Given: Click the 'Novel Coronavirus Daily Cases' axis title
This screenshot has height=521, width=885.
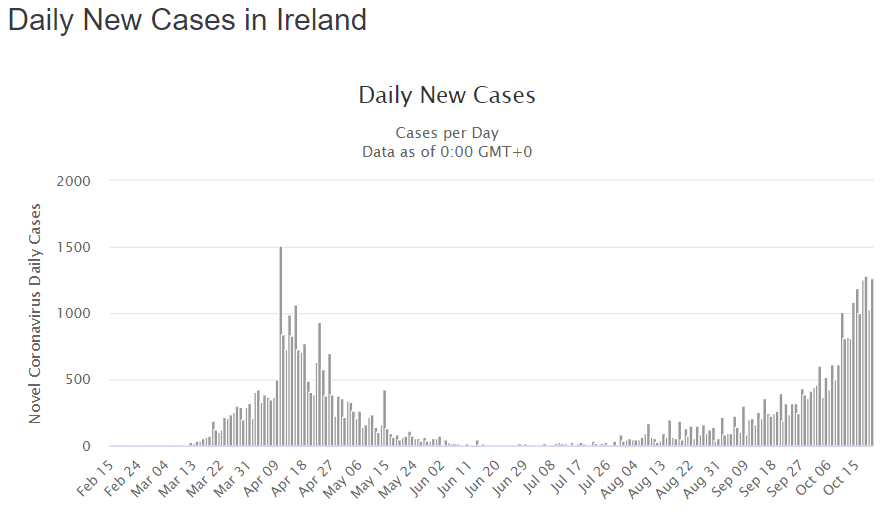Looking at the screenshot, I should [x=36, y=313].
